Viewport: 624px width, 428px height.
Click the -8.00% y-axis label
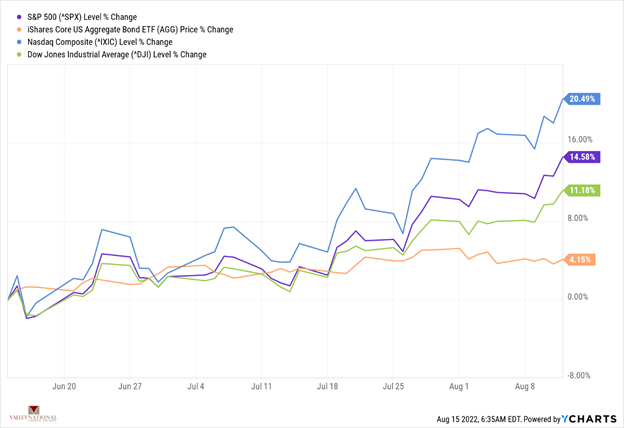point(581,376)
